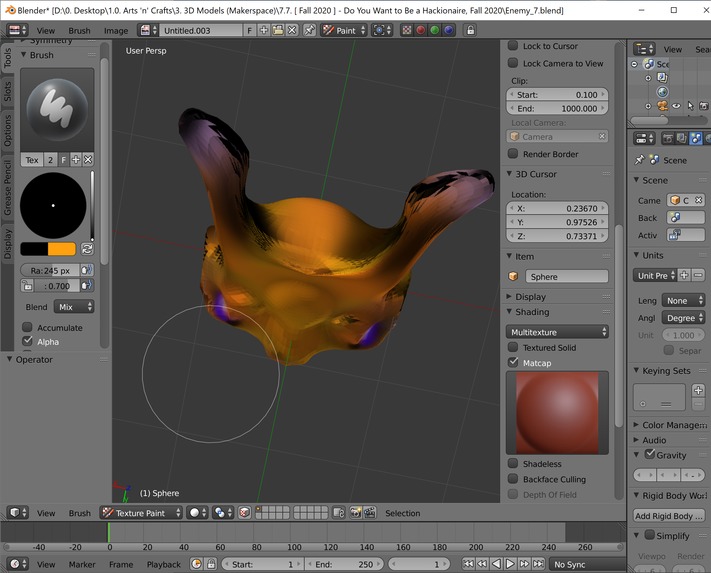Enable Backface Culling checkbox
The height and width of the screenshot is (573, 711).
click(x=513, y=479)
